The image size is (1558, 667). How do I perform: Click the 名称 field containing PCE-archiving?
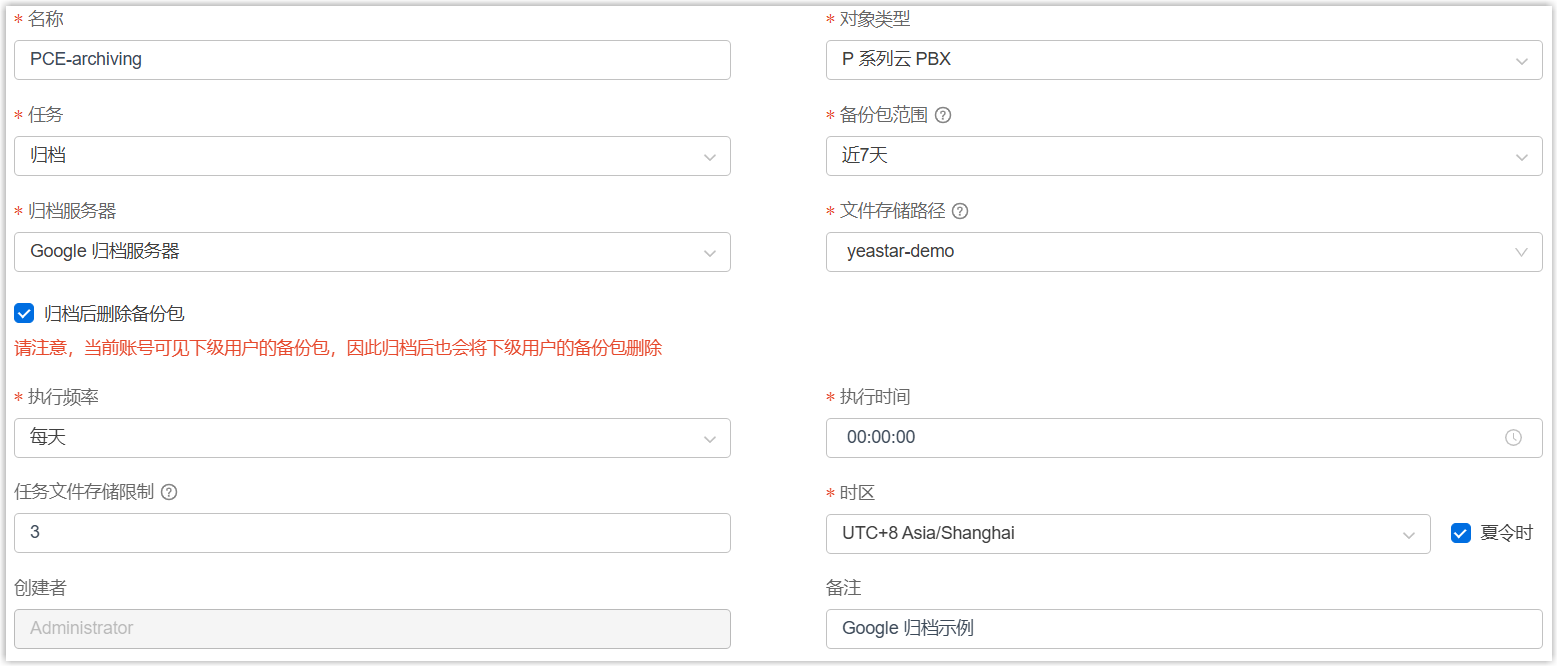(x=372, y=60)
